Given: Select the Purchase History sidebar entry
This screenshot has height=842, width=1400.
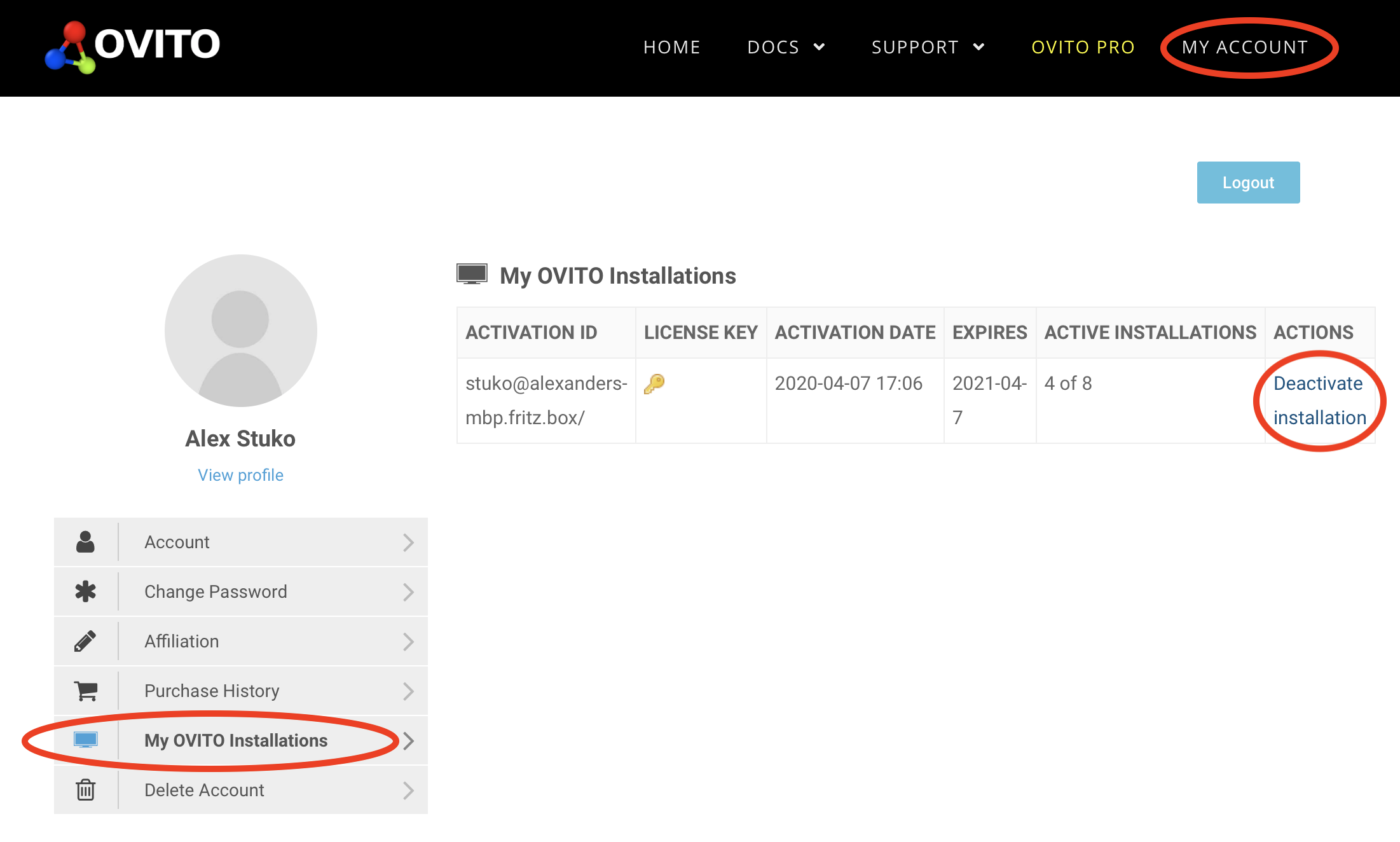Looking at the screenshot, I should point(212,691).
